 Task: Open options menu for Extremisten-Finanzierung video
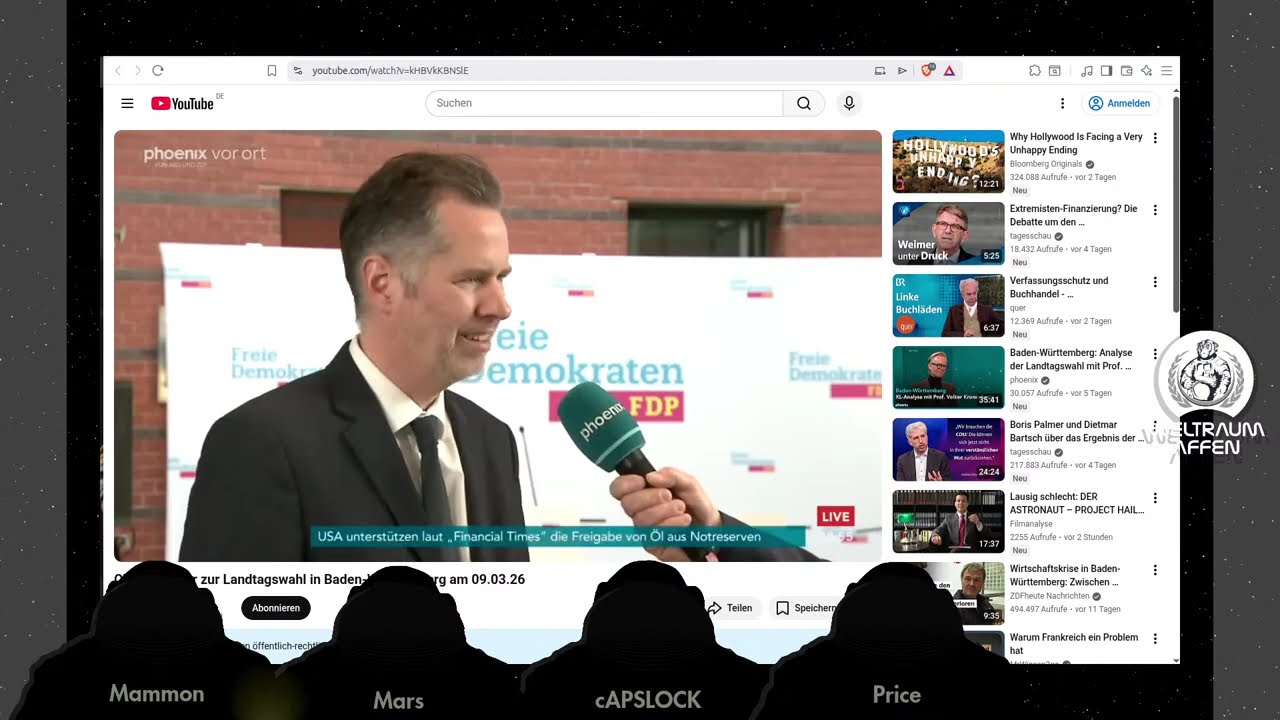coord(1155,210)
